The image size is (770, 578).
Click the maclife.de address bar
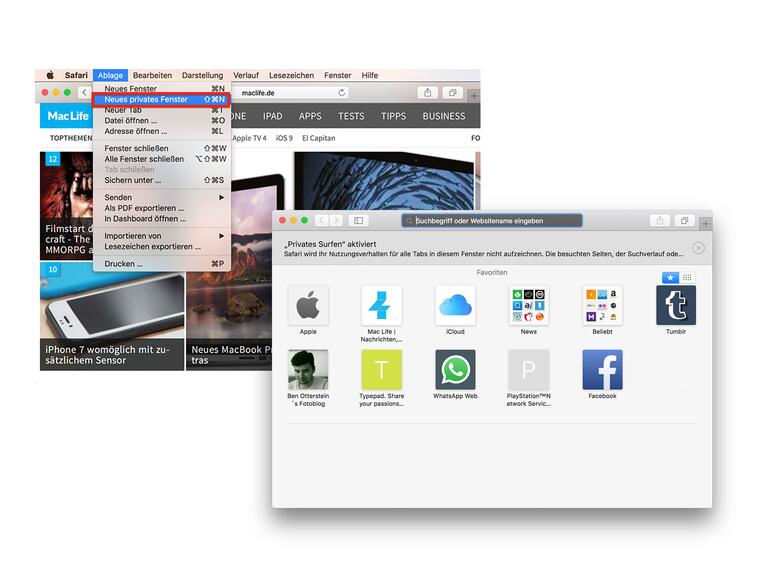290,92
